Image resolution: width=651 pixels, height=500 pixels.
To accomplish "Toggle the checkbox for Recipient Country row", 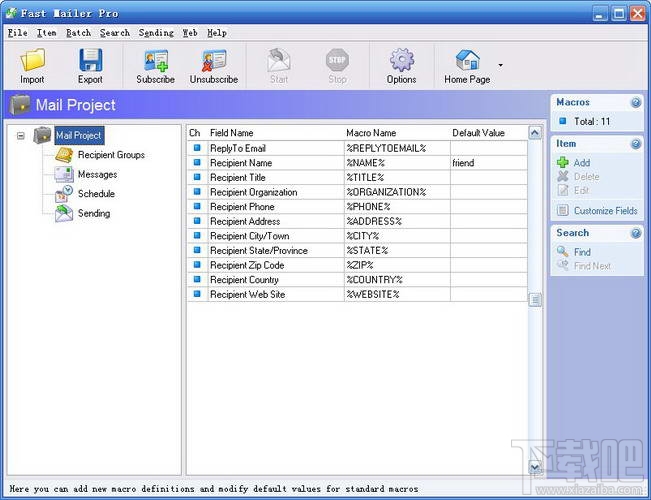I will coord(197,280).
